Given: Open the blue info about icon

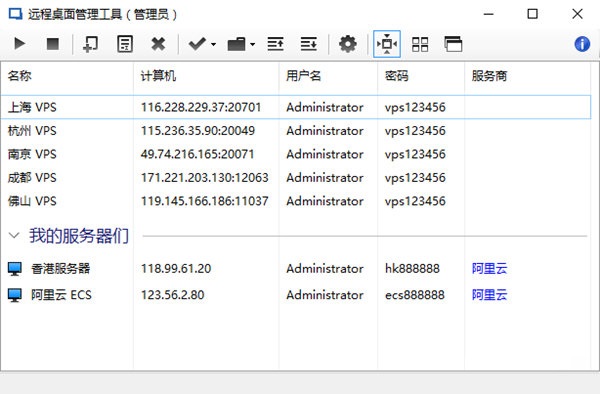Looking at the screenshot, I should click(x=582, y=44).
